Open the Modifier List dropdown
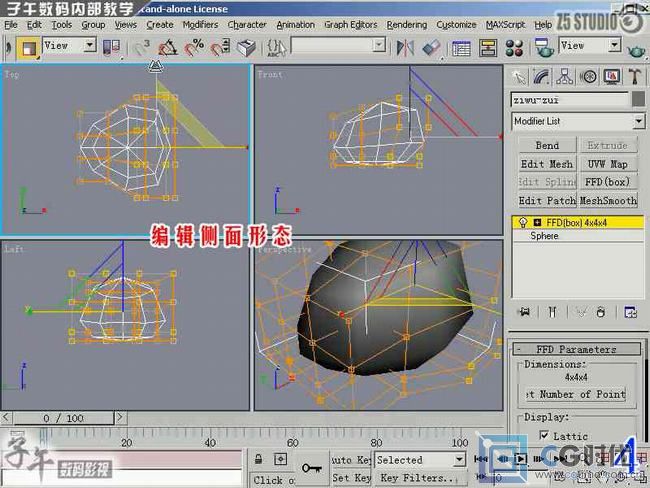650x488 pixels. pos(639,121)
